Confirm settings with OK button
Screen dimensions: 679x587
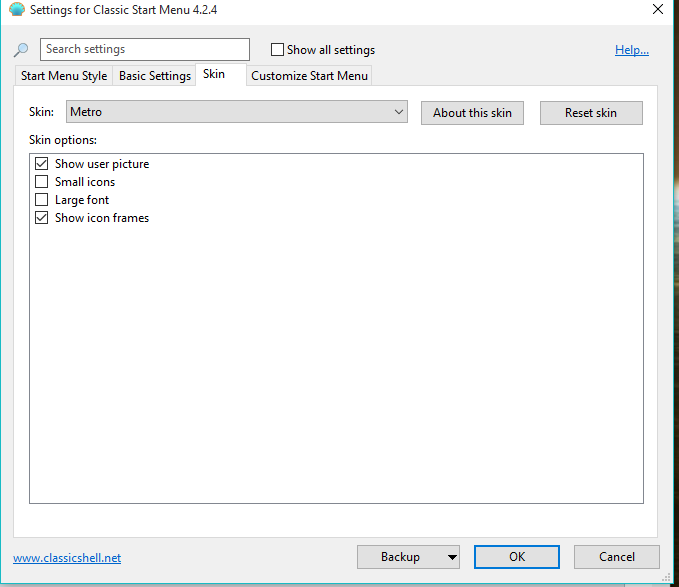coord(517,557)
